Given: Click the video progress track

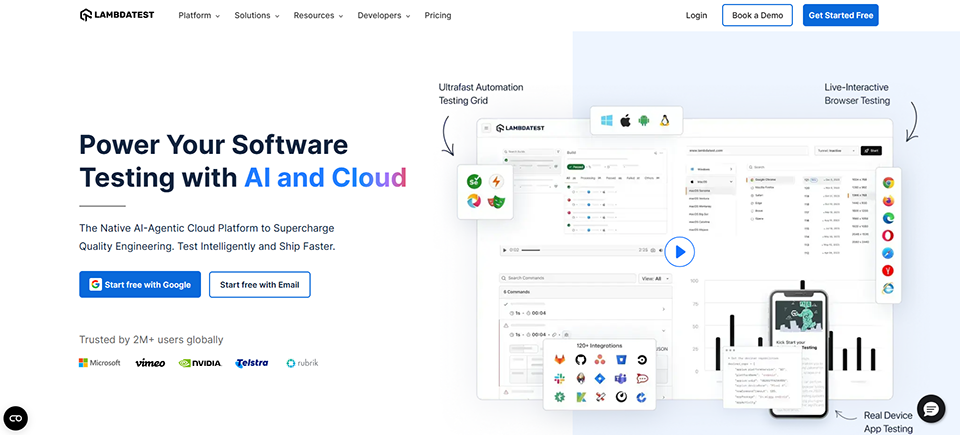Looking at the screenshot, I should 579,250.
